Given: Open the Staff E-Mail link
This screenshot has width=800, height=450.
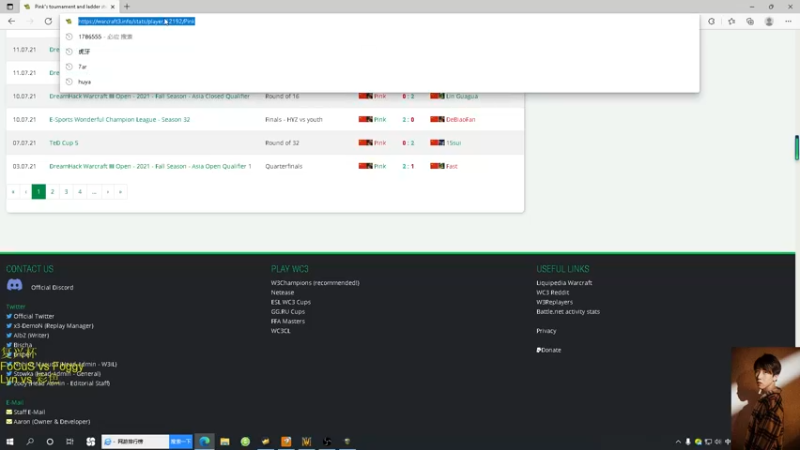Looking at the screenshot, I should coord(29,412).
